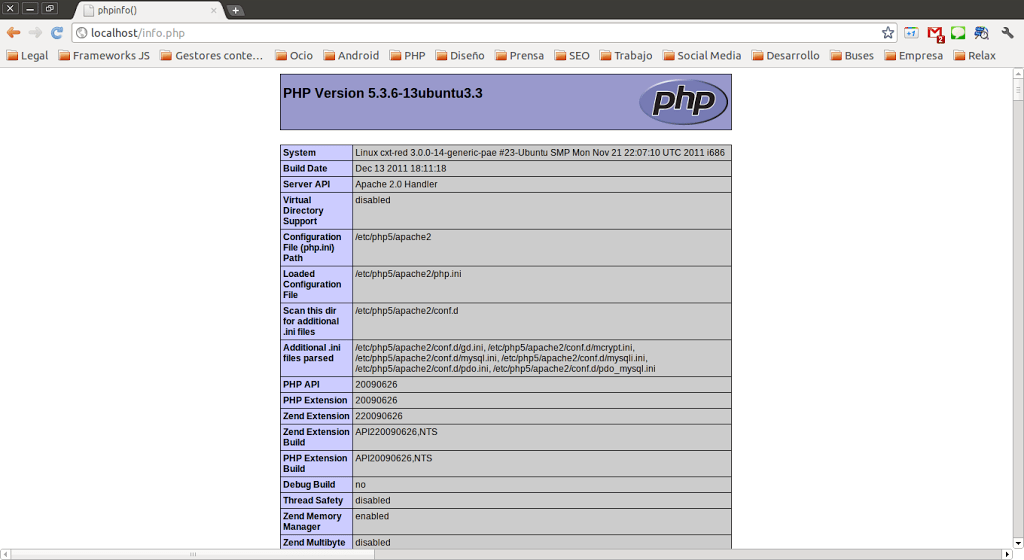The height and width of the screenshot is (560, 1024).
Task: Open the Legal bookmarks folder
Action: (27, 55)
